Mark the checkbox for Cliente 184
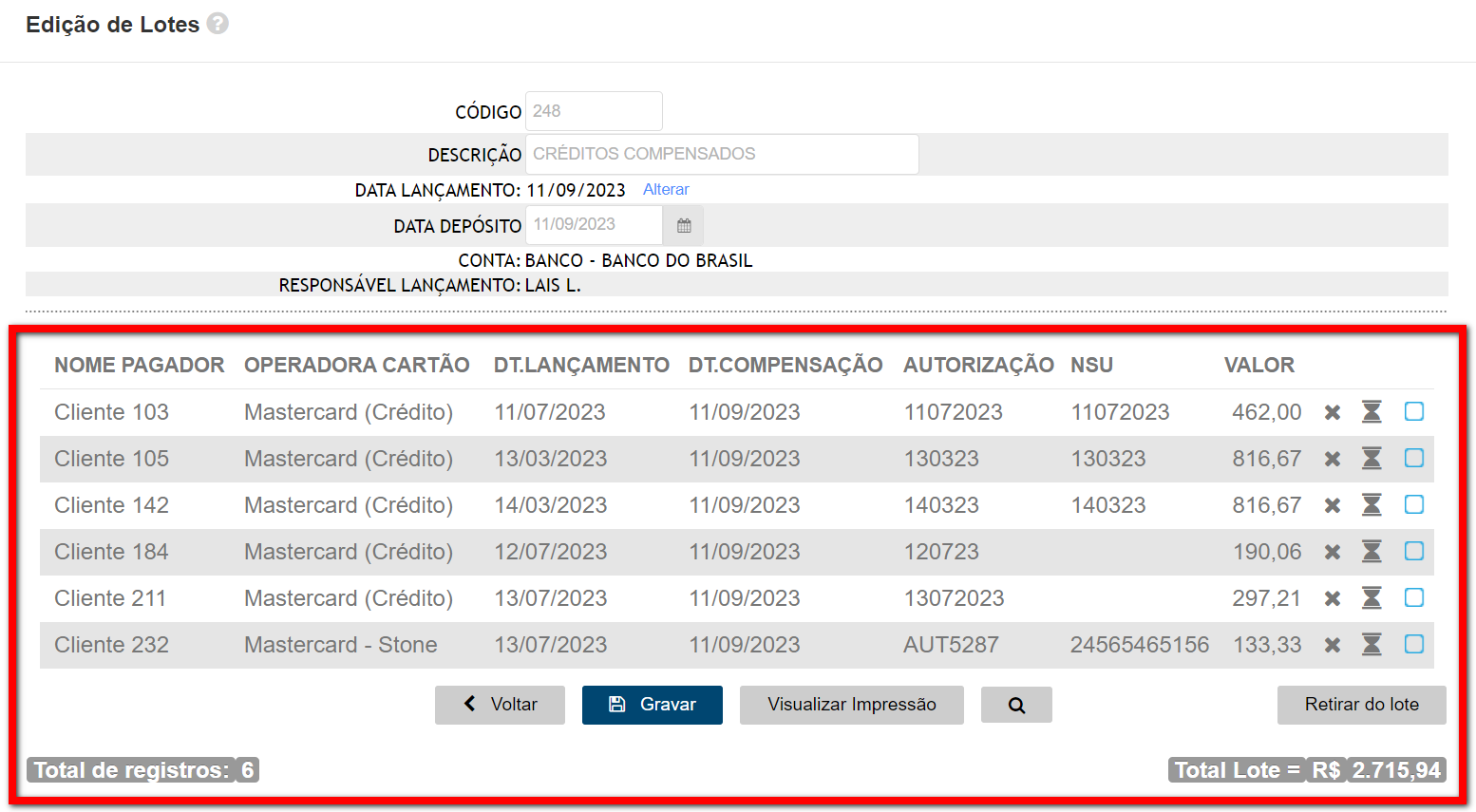 pyautogui.click(x=1414, y=551)
